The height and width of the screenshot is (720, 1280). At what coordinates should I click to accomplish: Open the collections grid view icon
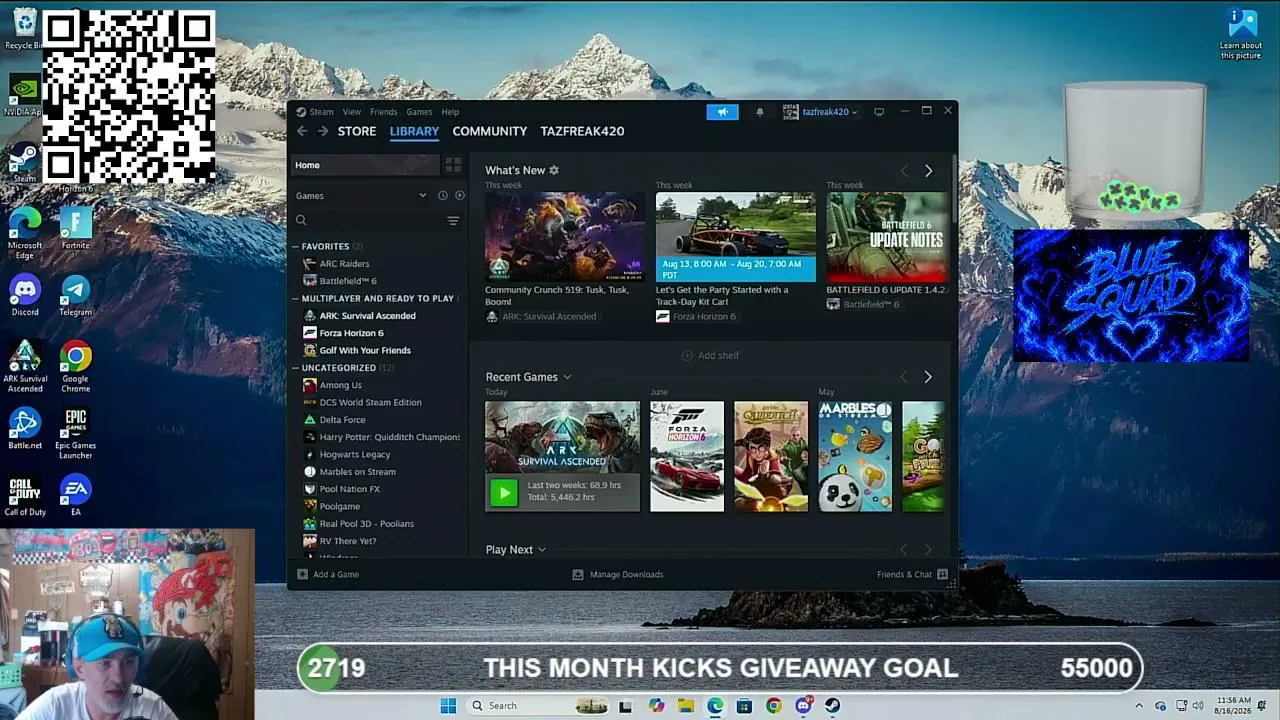(453, 165)
